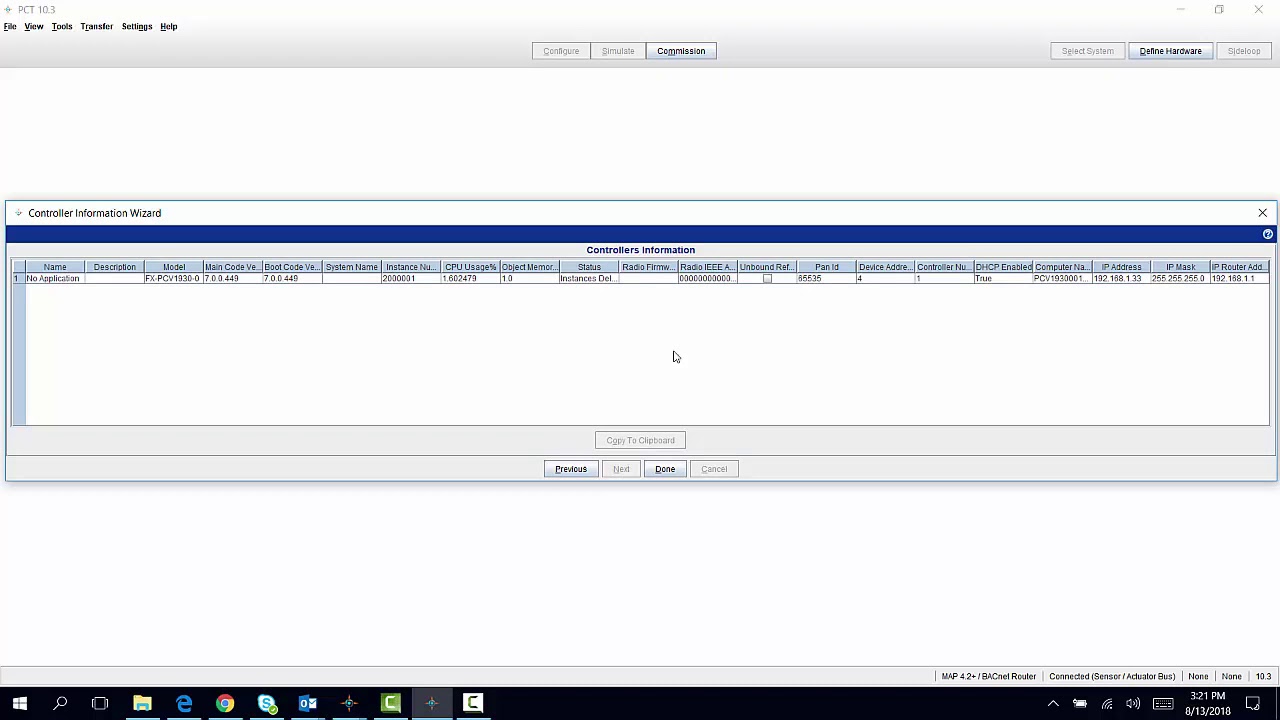Click the Next wizard button
Screen dimensions: 1280x720
(x=621, y=469)
